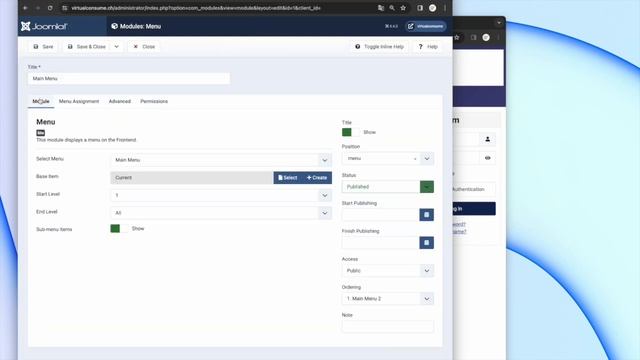The image size is (640, 360).
Task: Toggle the module Title Show switch
Action: [x=351, y=132]
